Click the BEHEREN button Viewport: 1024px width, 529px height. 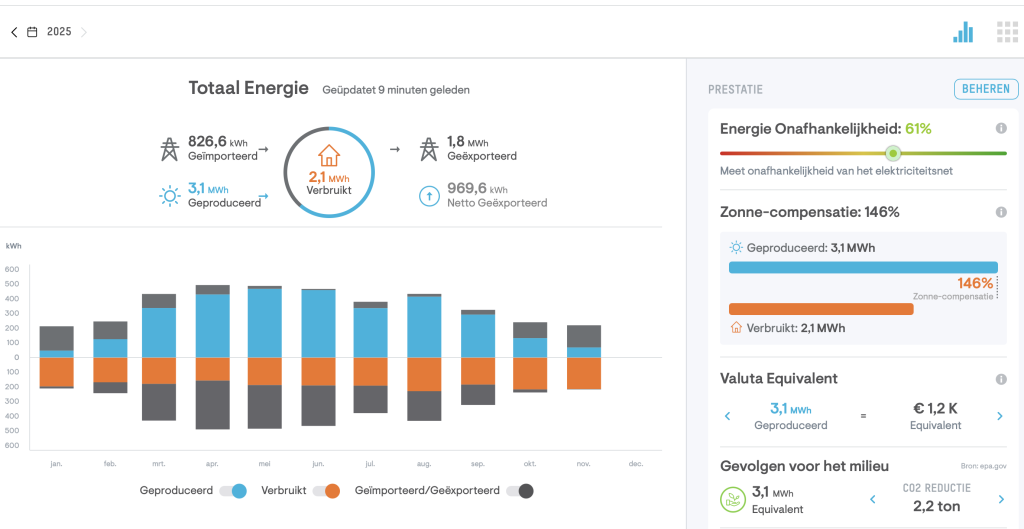[x=985, y=89]
